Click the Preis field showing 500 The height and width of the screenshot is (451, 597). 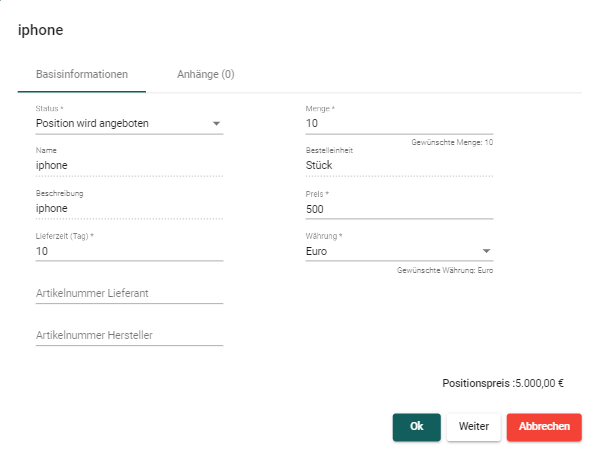click(399, 209)
